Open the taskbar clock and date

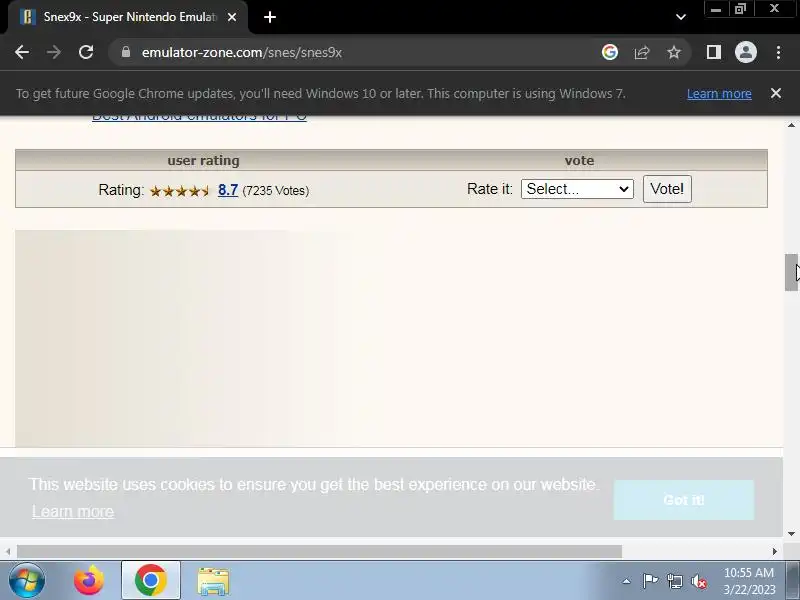pyautogui.click(x=749, y=581)
